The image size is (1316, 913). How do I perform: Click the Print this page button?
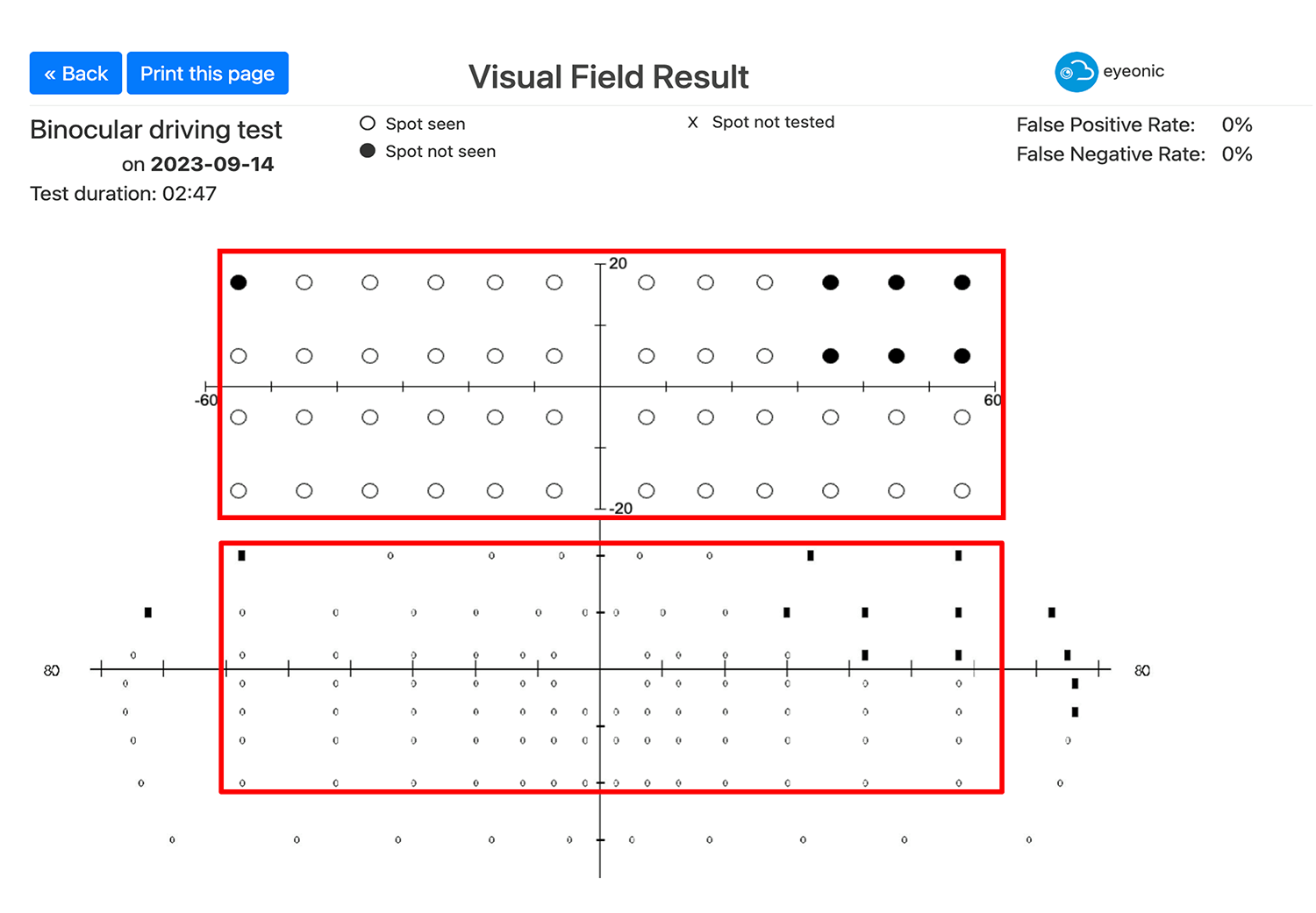207,73
